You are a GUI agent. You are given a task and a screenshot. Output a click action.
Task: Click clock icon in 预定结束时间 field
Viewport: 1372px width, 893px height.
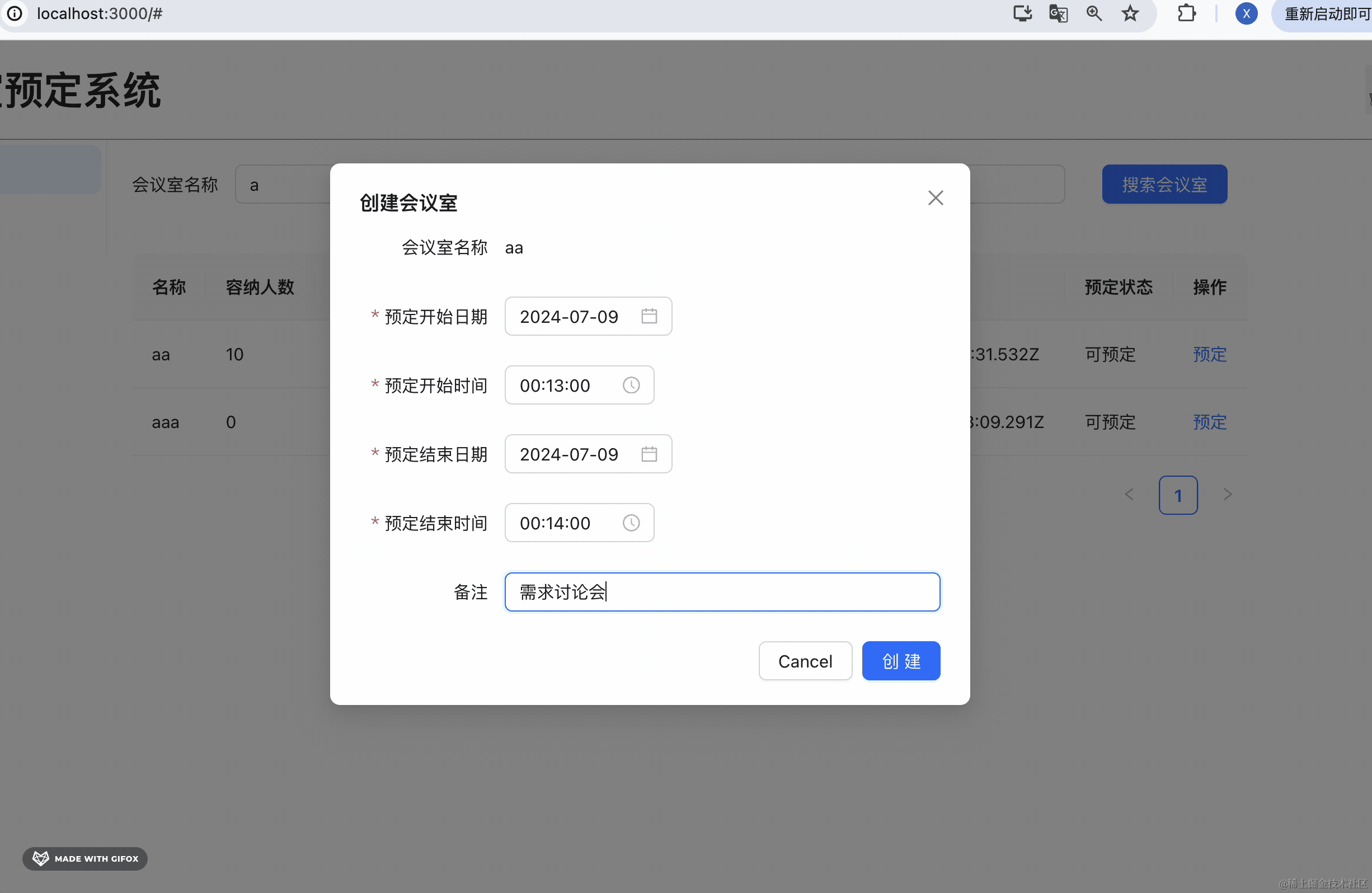pos(631,523)
